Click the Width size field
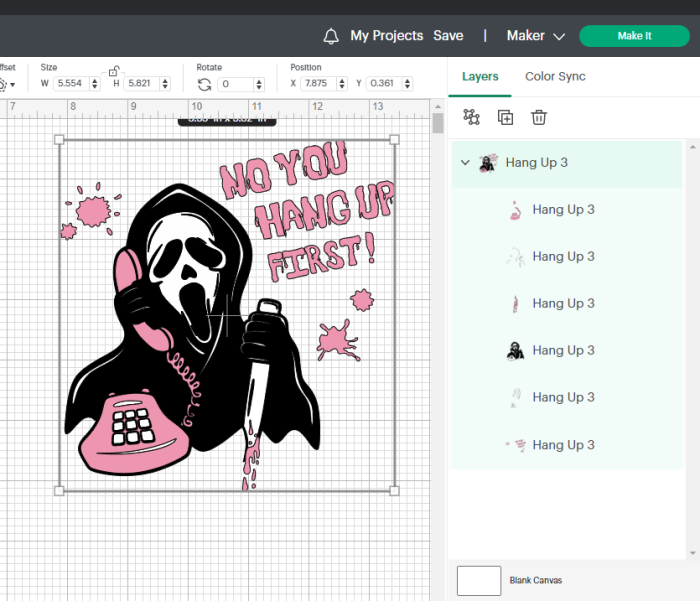Image resolution: width=700 pixels, height=601 pixels. tap(71, 83)
